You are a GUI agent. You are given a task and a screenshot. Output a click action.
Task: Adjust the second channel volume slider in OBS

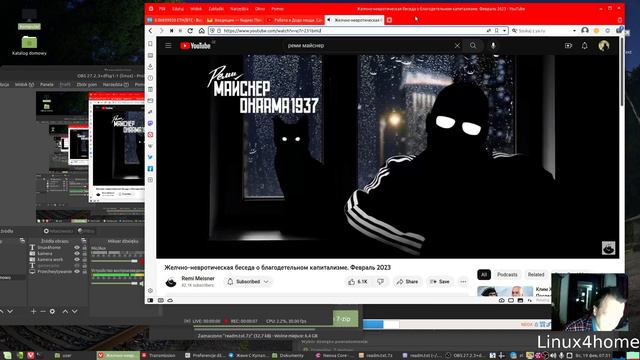pyautogui.click(x=115, y=283)
